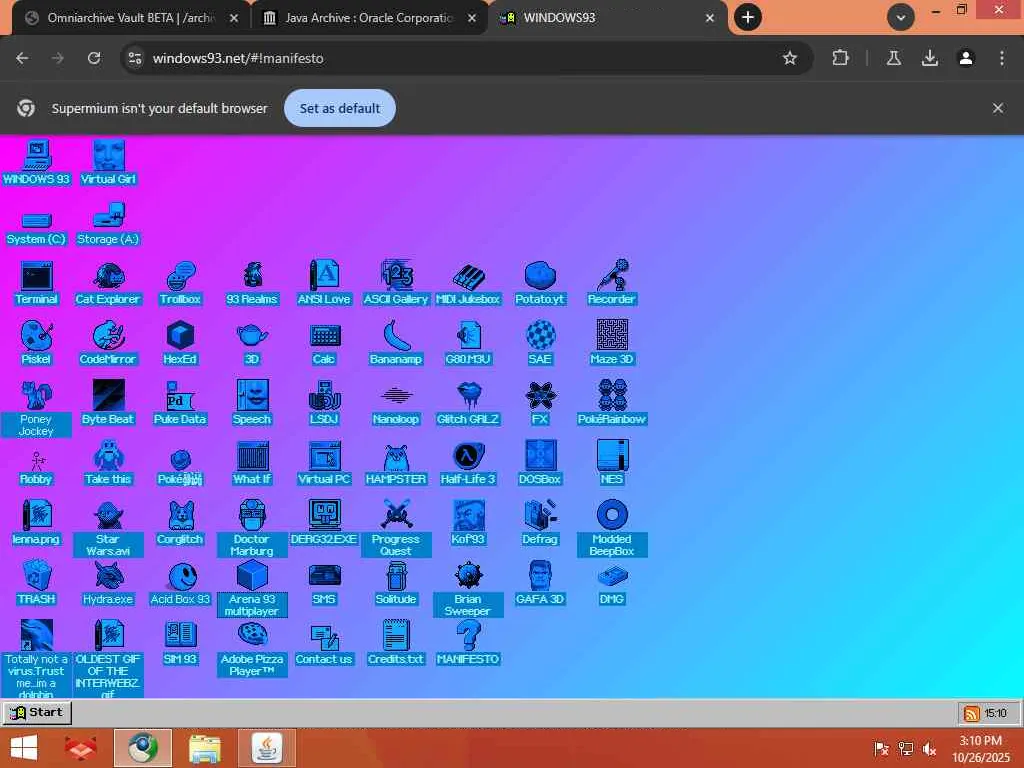Viewport: 1024px width, 768px height.
Task: Open Storage (A:) drive icon
Action: (x=108, y=224)
